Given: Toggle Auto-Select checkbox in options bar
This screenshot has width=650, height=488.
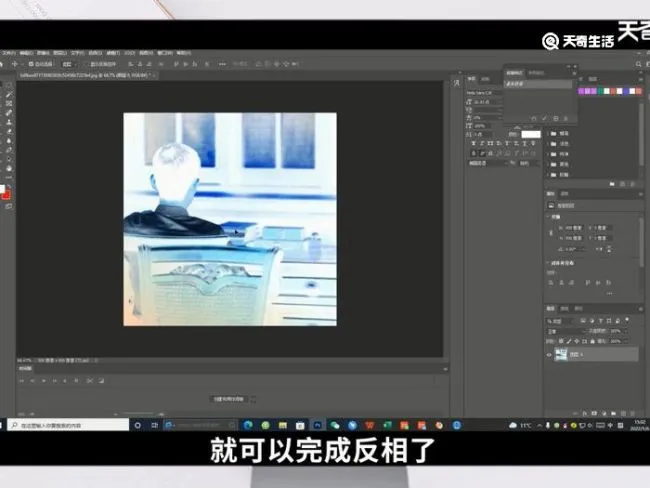Looking at the screenshot, I should 31,64.
